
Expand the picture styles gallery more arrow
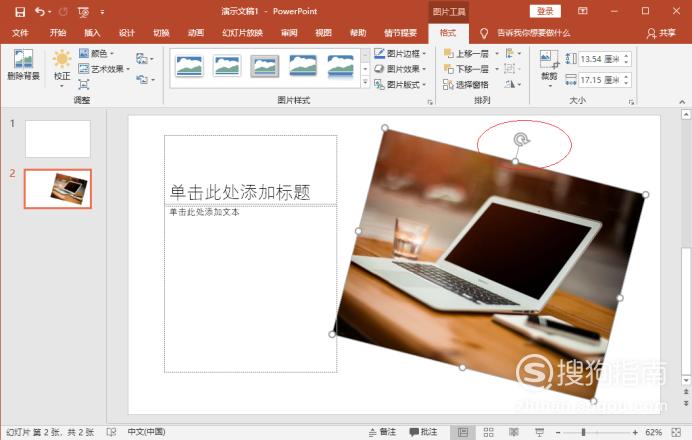(x=365, y=82)
